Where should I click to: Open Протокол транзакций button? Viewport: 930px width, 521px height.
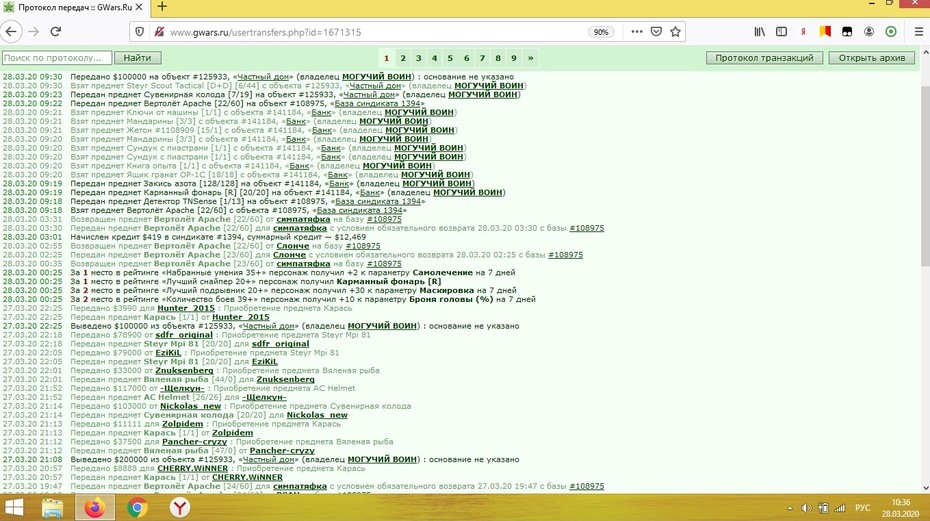pyautogui.click(x=764, y=58)
